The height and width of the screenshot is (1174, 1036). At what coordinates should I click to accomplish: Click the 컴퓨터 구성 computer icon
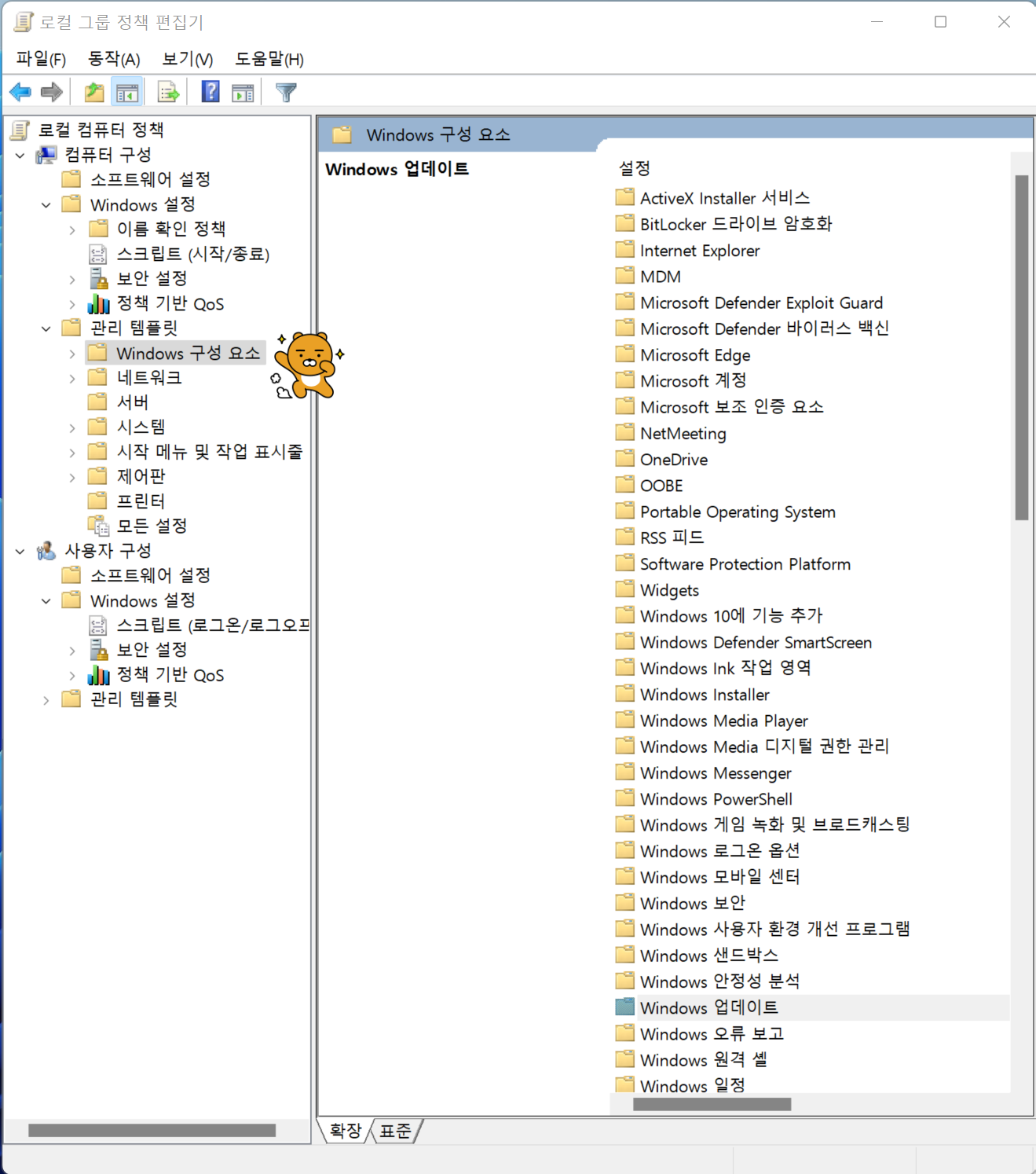[46, 155]
